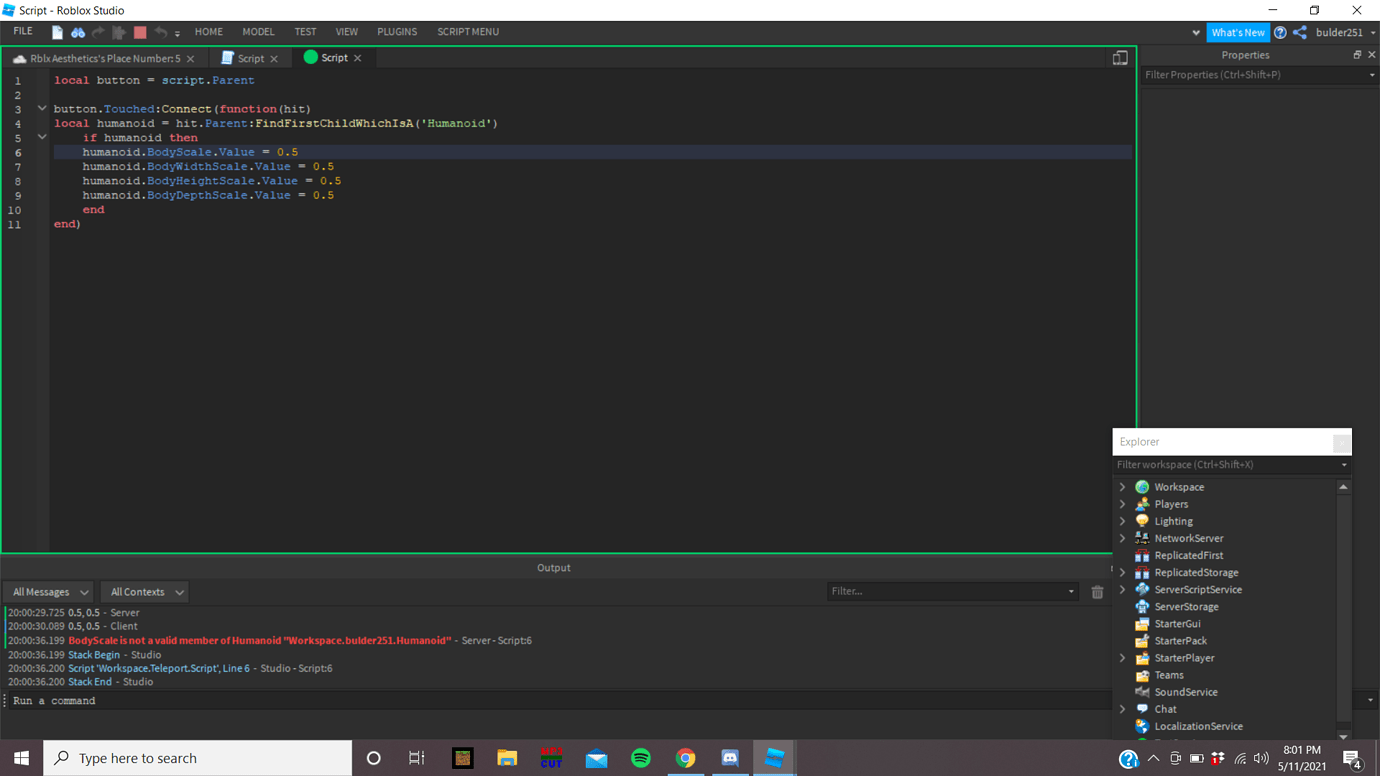Click the Run a command field
The height and width of the screenshot is (776, 1380).
(x=200, y=700)
